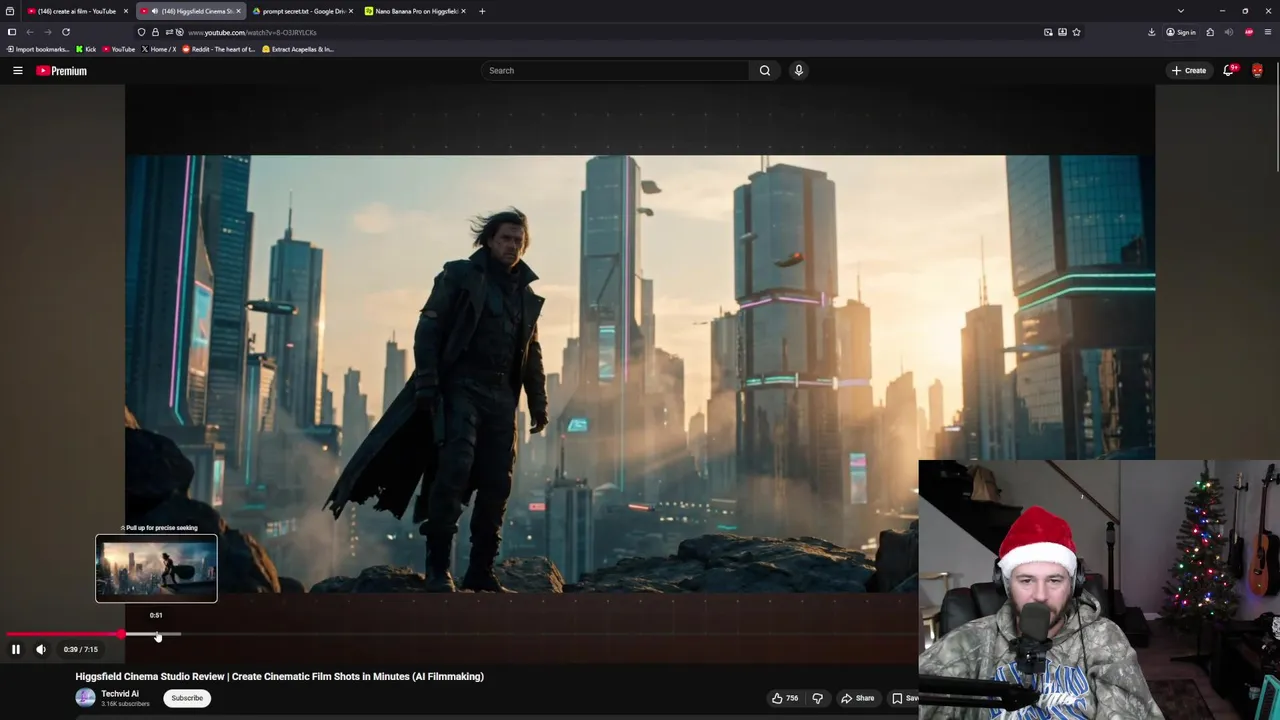Like the video with thumbs up
The height and width of the screenshot is (720, 1280).
784,698
